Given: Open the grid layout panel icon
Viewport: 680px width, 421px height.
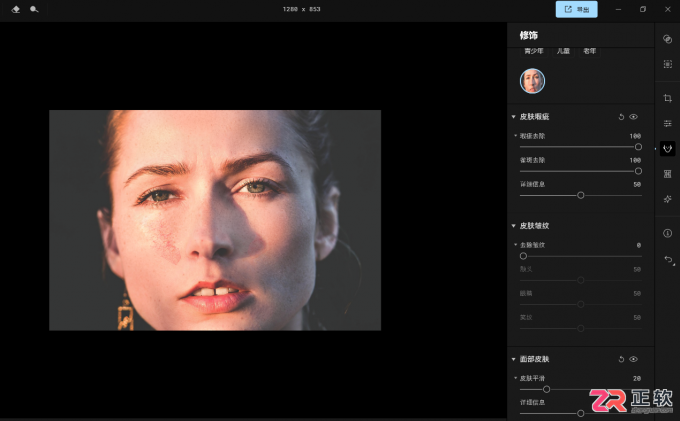Looking at the screenshot, I should (x=667, y=174).
